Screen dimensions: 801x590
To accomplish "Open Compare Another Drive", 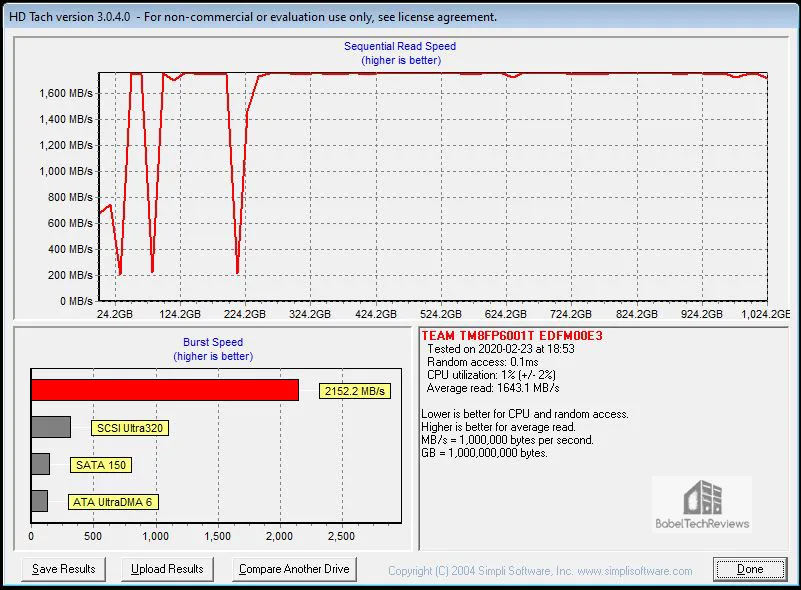I will (294, 569).
